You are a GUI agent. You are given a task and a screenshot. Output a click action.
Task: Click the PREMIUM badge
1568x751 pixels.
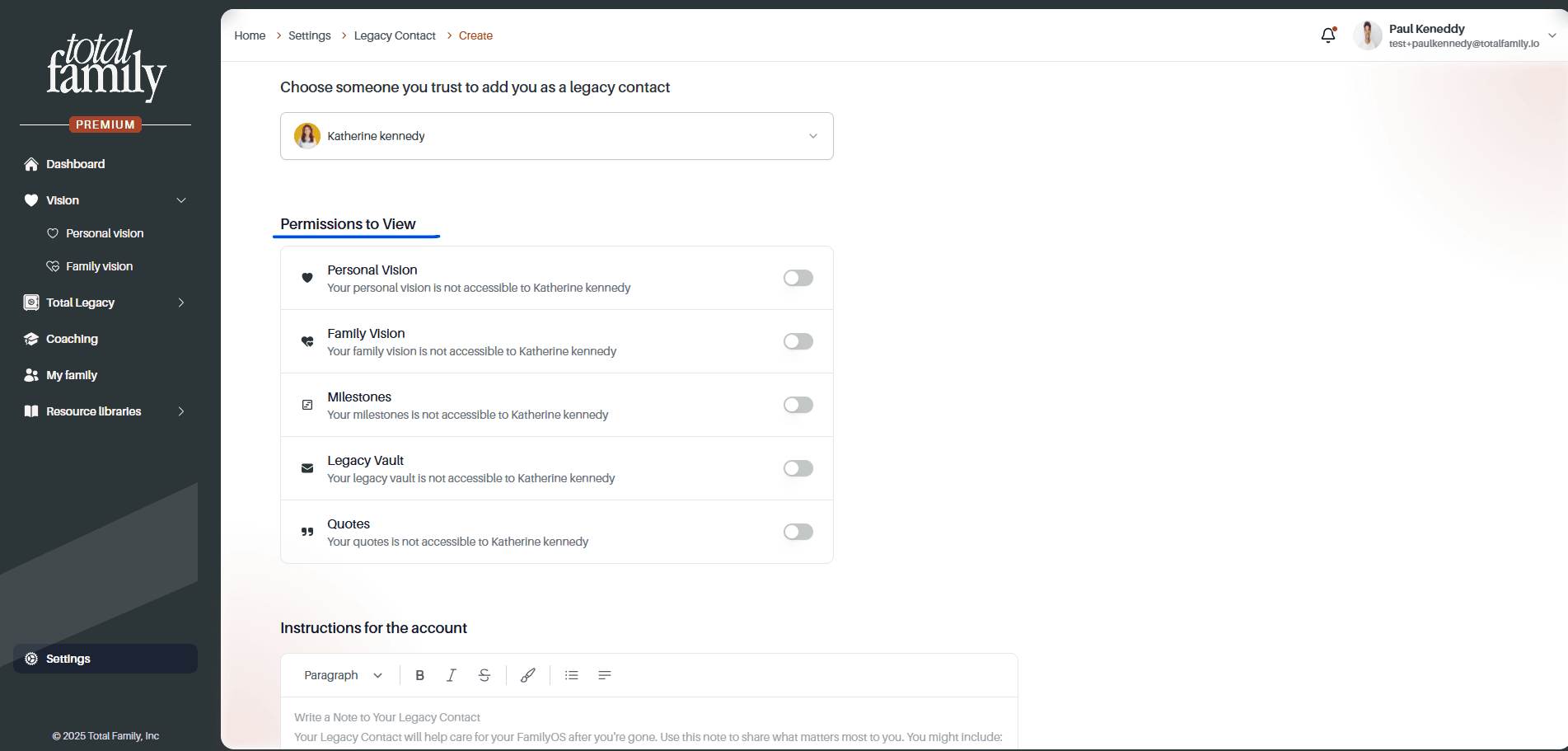coord(105,124)
